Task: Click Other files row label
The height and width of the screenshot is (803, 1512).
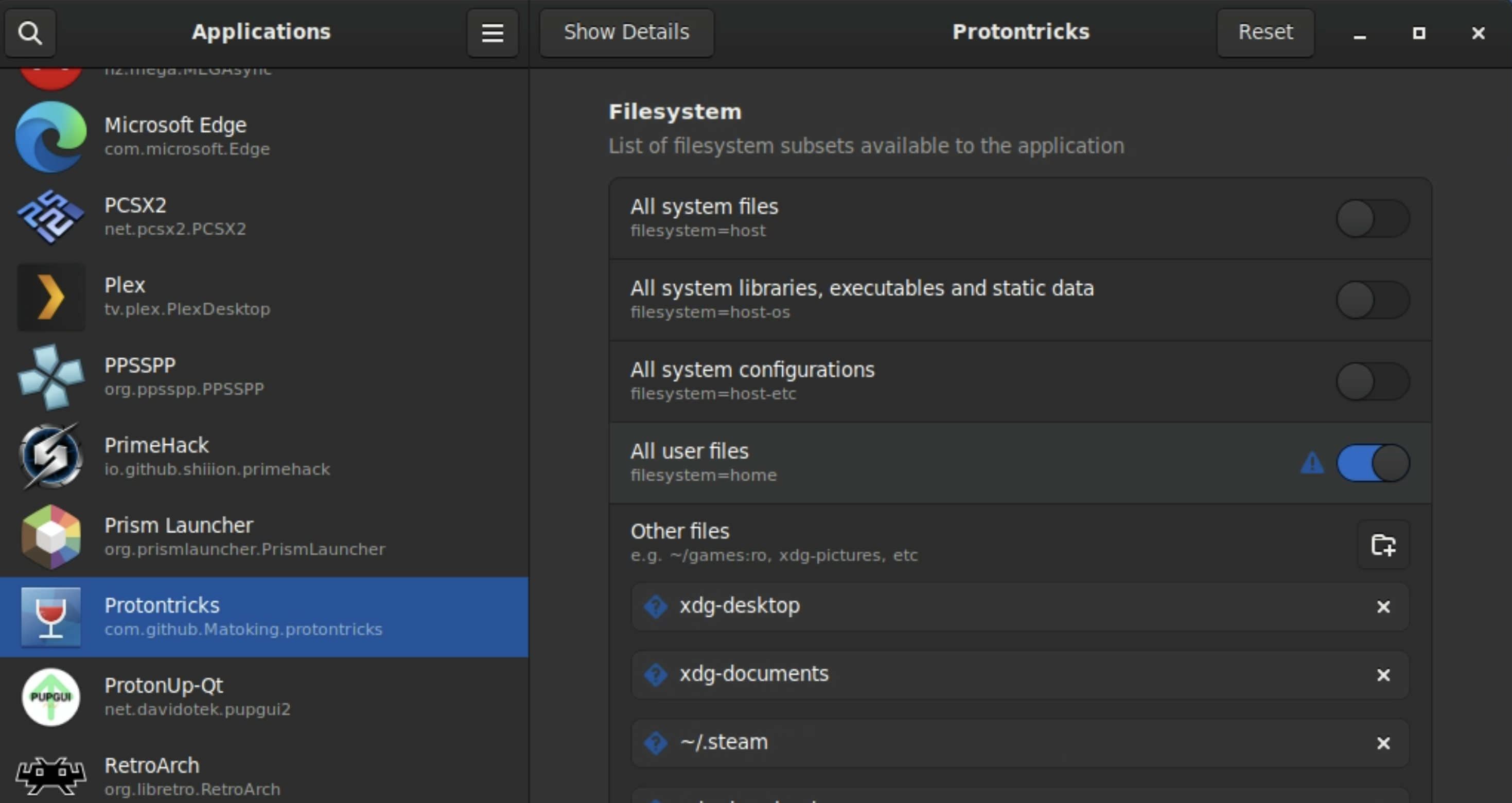Action: [x=680, y=531]
